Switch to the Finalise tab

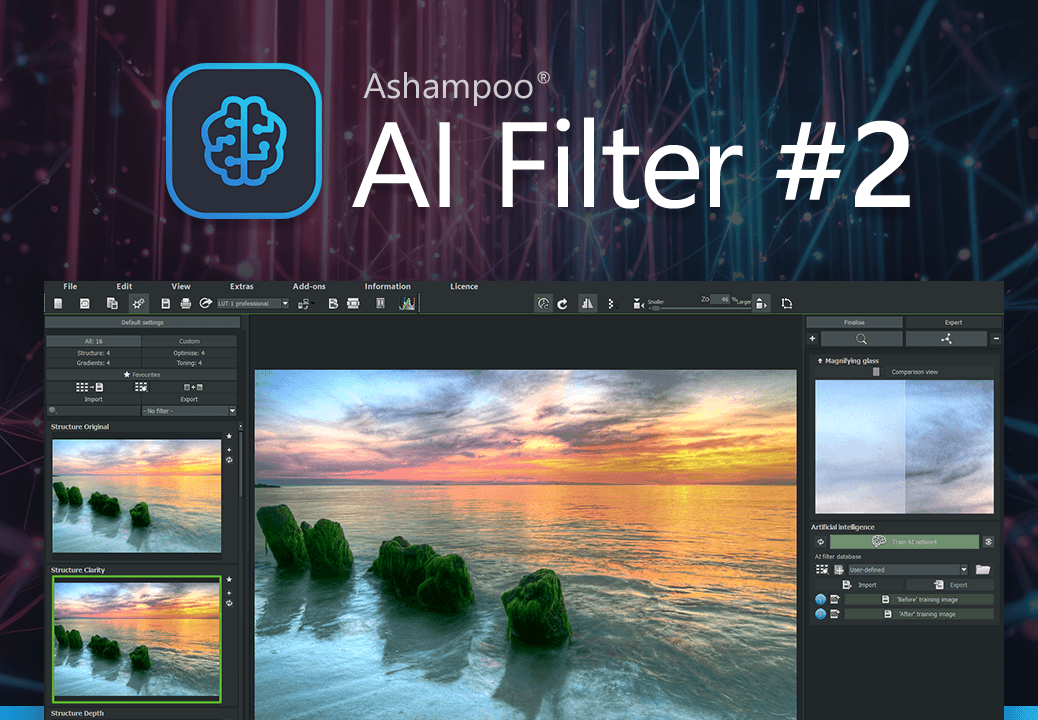[x=854, y=322]
